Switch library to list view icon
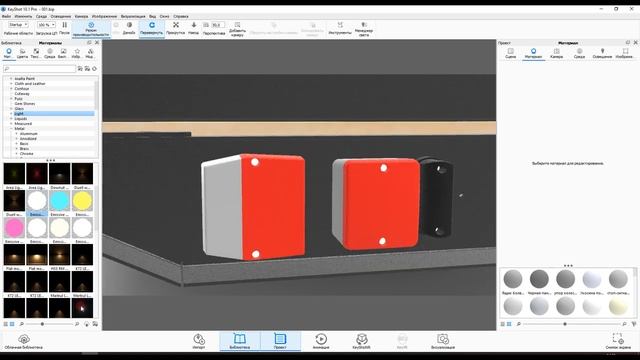This screenshot has height=360, width=640. [x=6, y=324]
